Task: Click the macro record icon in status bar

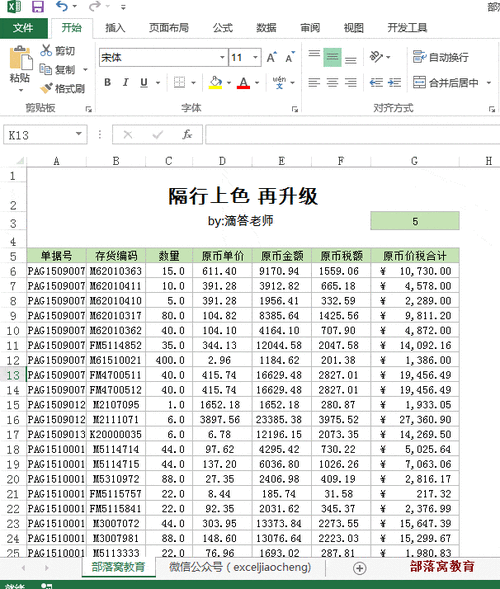Action: click(46, 586)
